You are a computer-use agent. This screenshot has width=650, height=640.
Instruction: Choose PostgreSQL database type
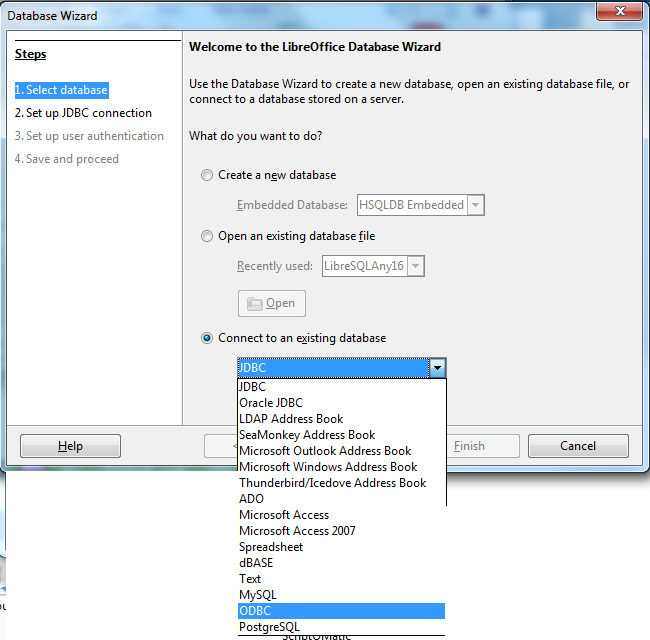(x=342, y=627)
